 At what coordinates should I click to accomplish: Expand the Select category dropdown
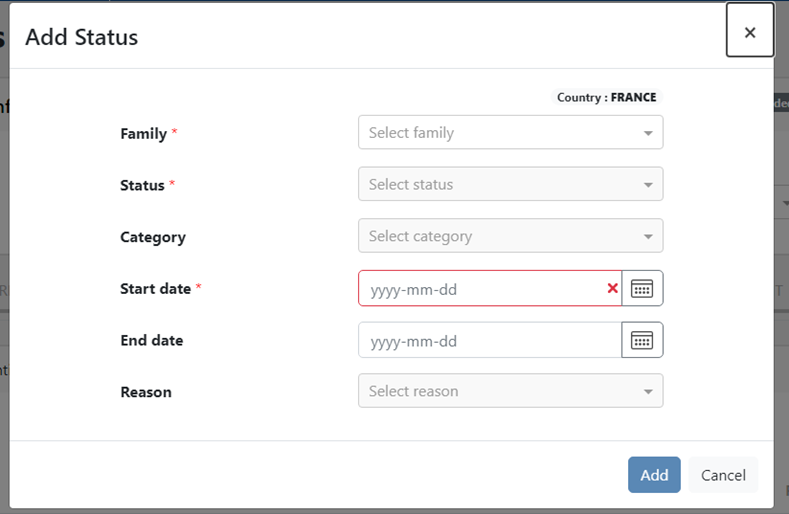[x=510, y=237]
